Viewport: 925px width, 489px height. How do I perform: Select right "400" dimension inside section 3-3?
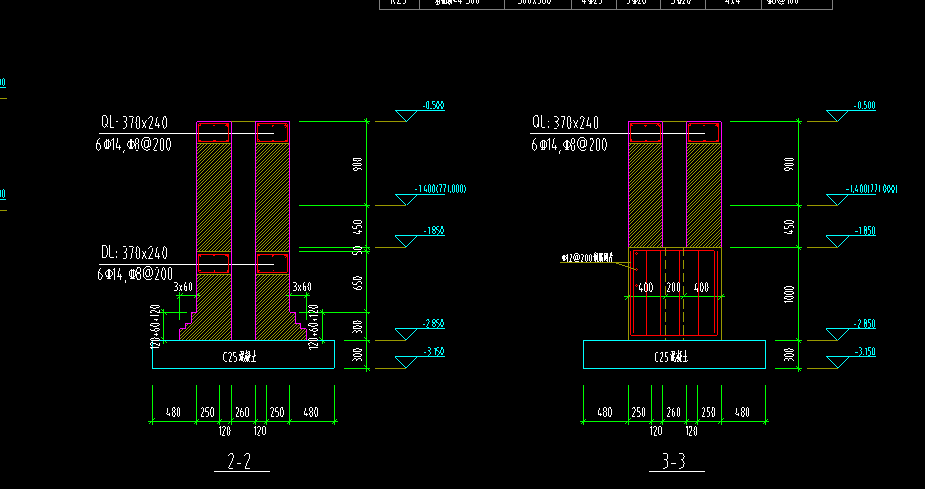point(701,288)
